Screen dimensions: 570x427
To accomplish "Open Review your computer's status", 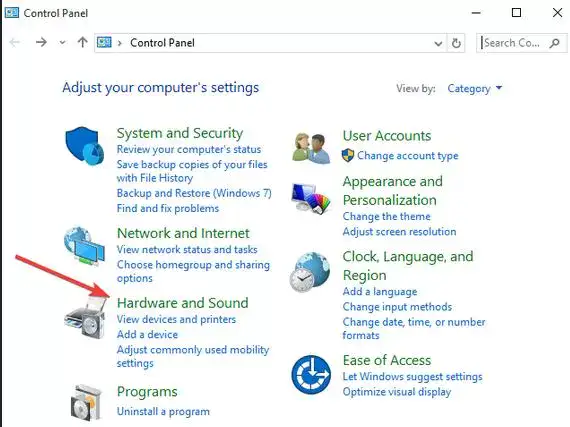I will (189, 149).
